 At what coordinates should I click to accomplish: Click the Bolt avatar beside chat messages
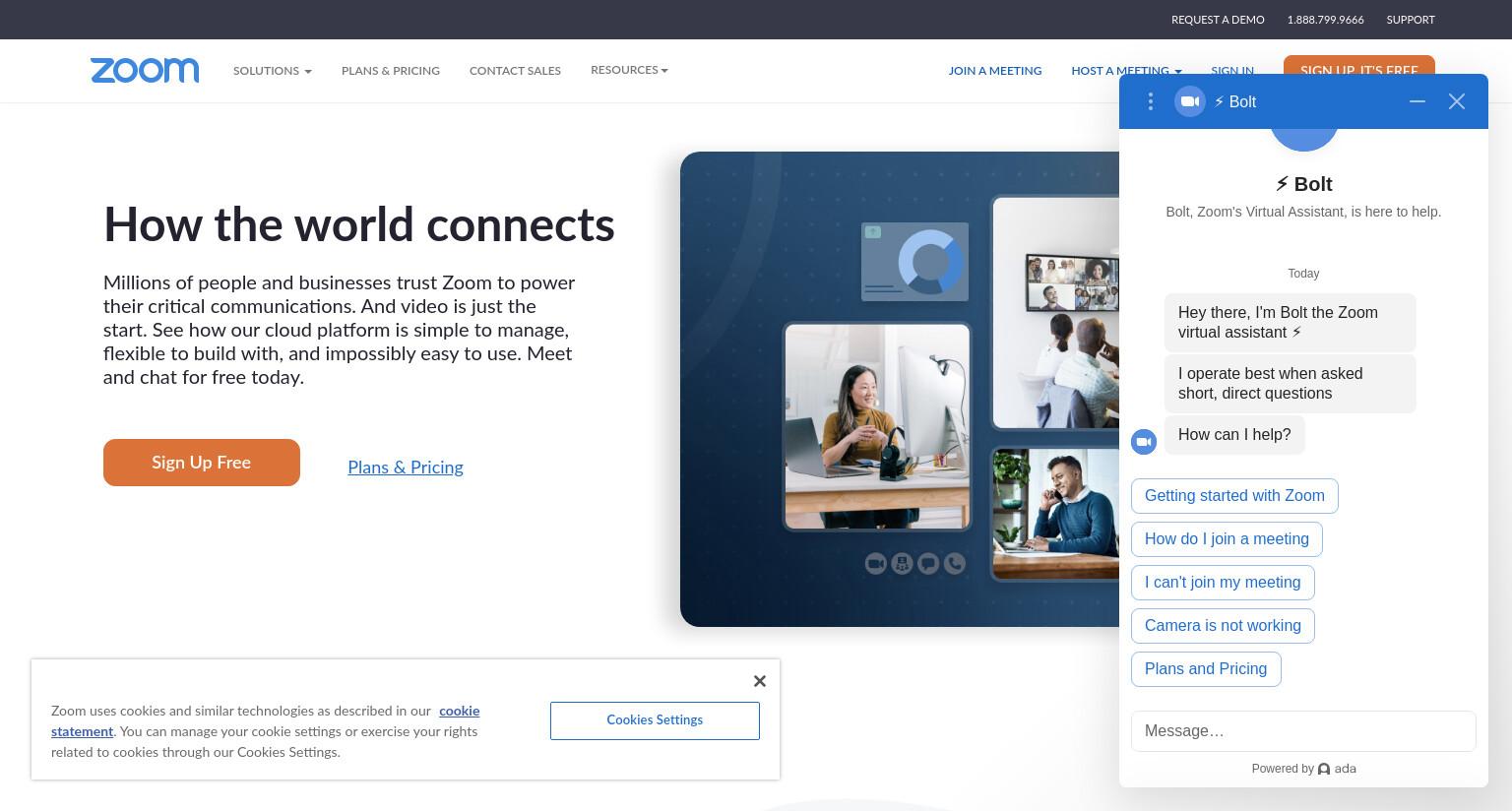pyautogui.click(x=1144, y=442)
